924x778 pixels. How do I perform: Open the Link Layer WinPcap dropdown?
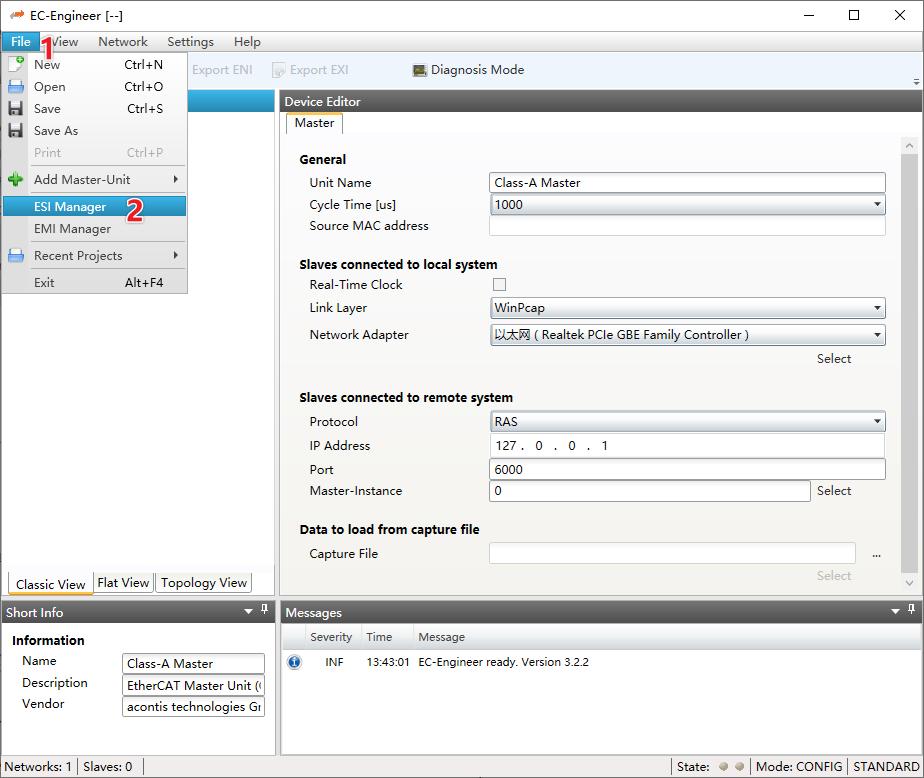pos(877,309)
